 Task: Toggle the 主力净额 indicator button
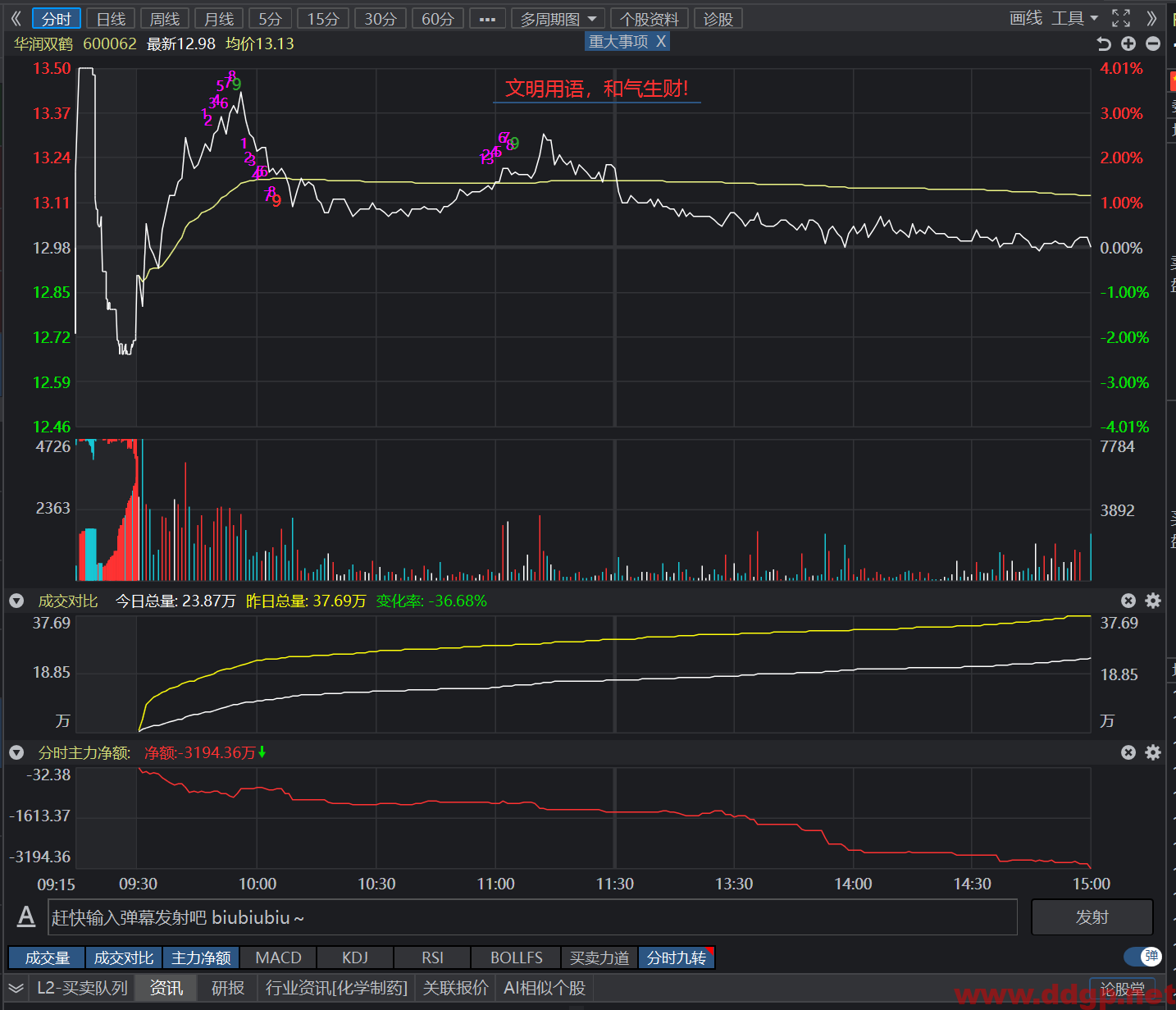(x=201, y=957)
